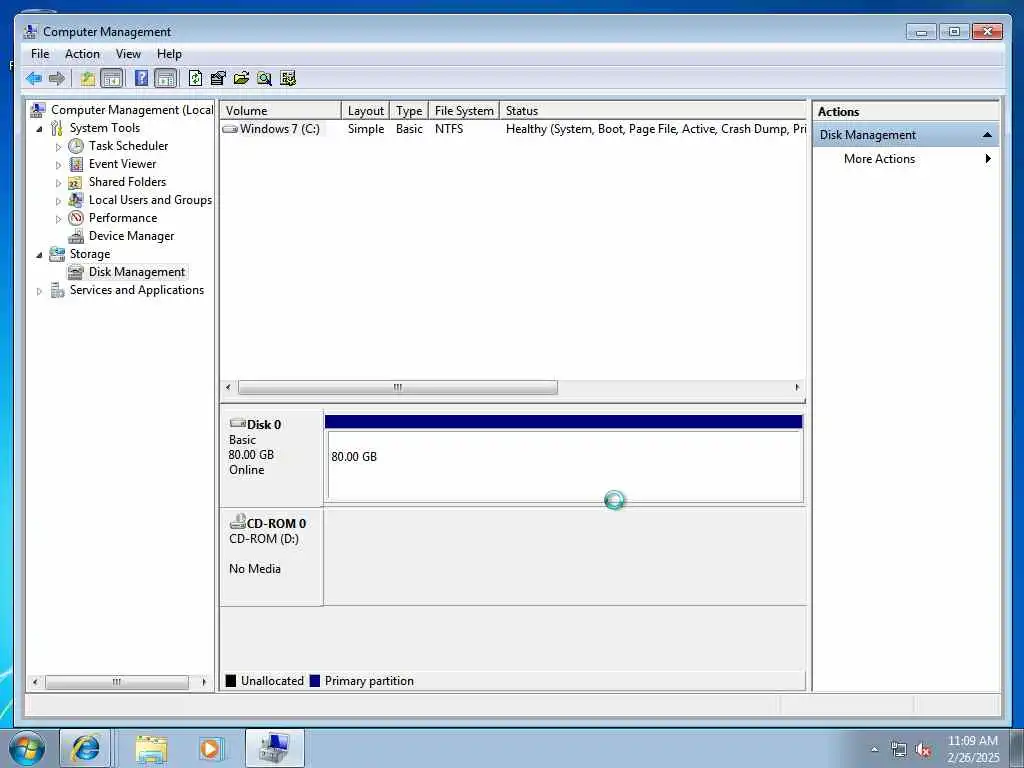
Task: Select Device Manager in the tree
Action: click(131, 236)
